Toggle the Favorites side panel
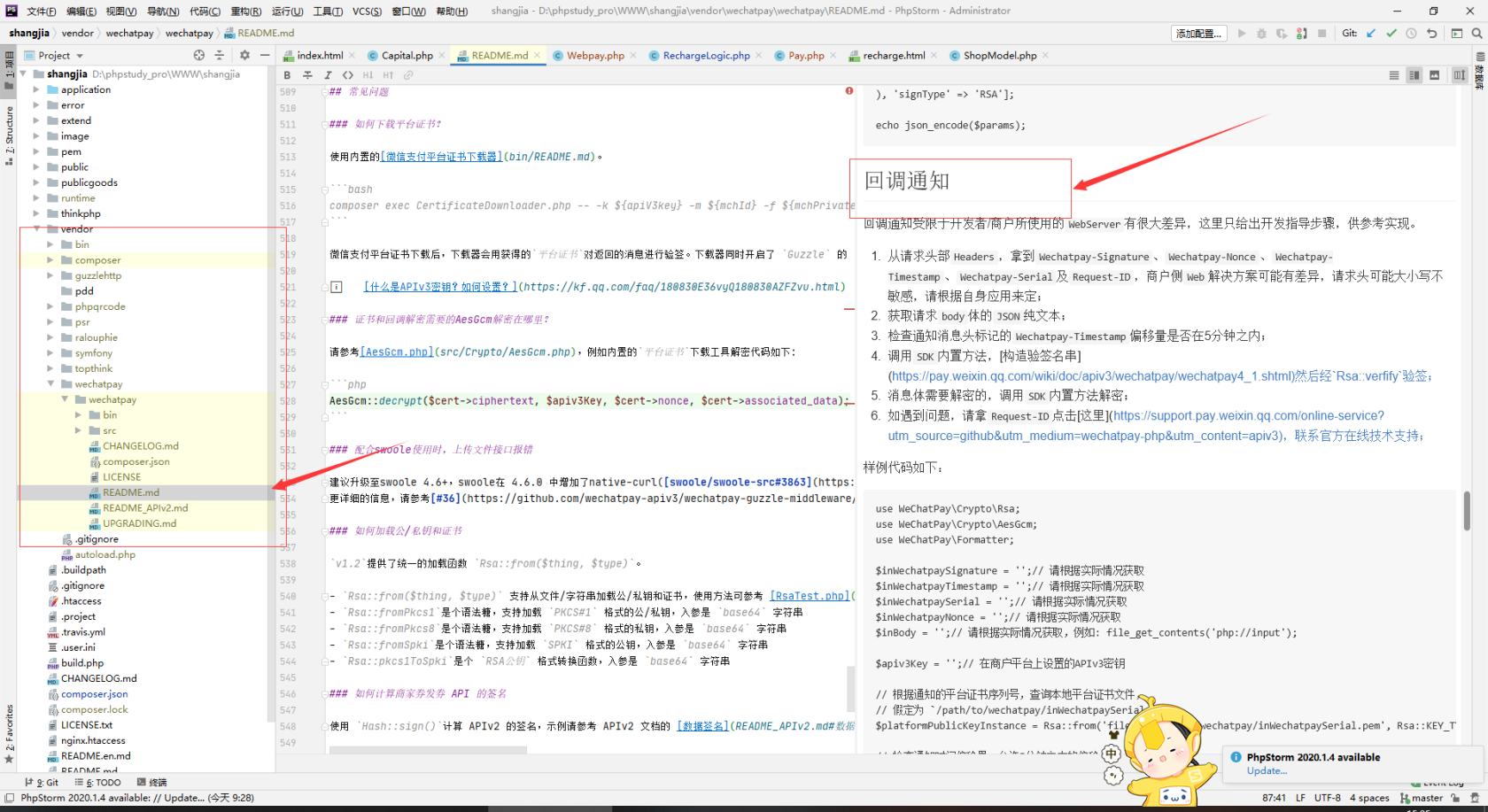This screenshot has width=1488, height=812. click(x=10, y=733)
